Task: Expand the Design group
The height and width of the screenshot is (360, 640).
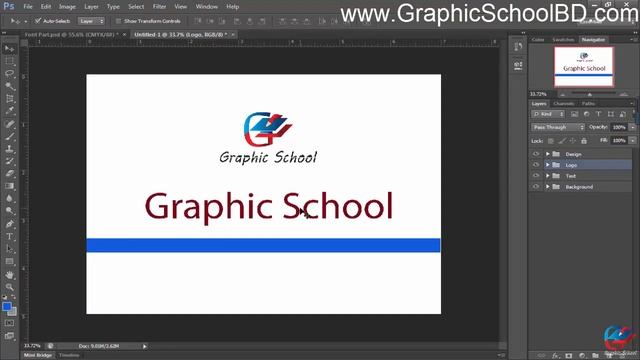Action: 548,154
